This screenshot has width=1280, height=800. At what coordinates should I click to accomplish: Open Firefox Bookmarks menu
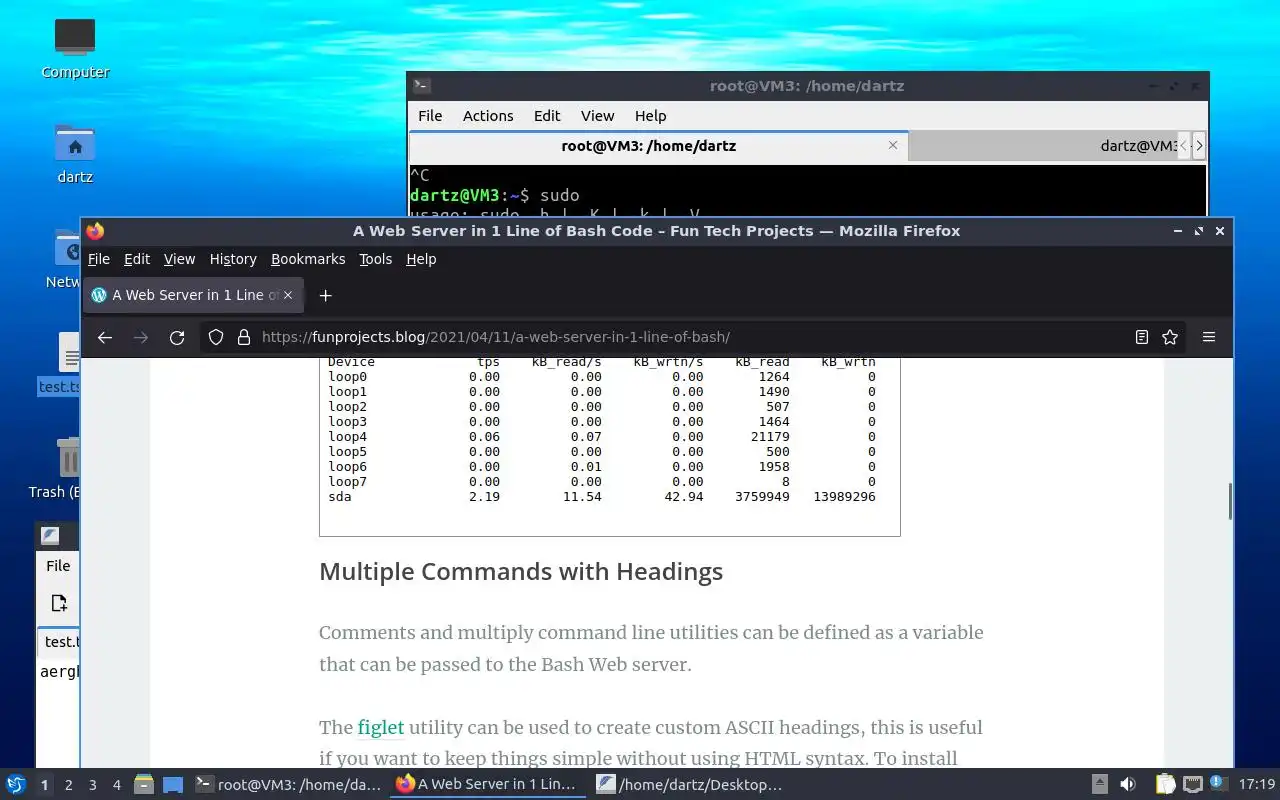click(x=308, y=259)
